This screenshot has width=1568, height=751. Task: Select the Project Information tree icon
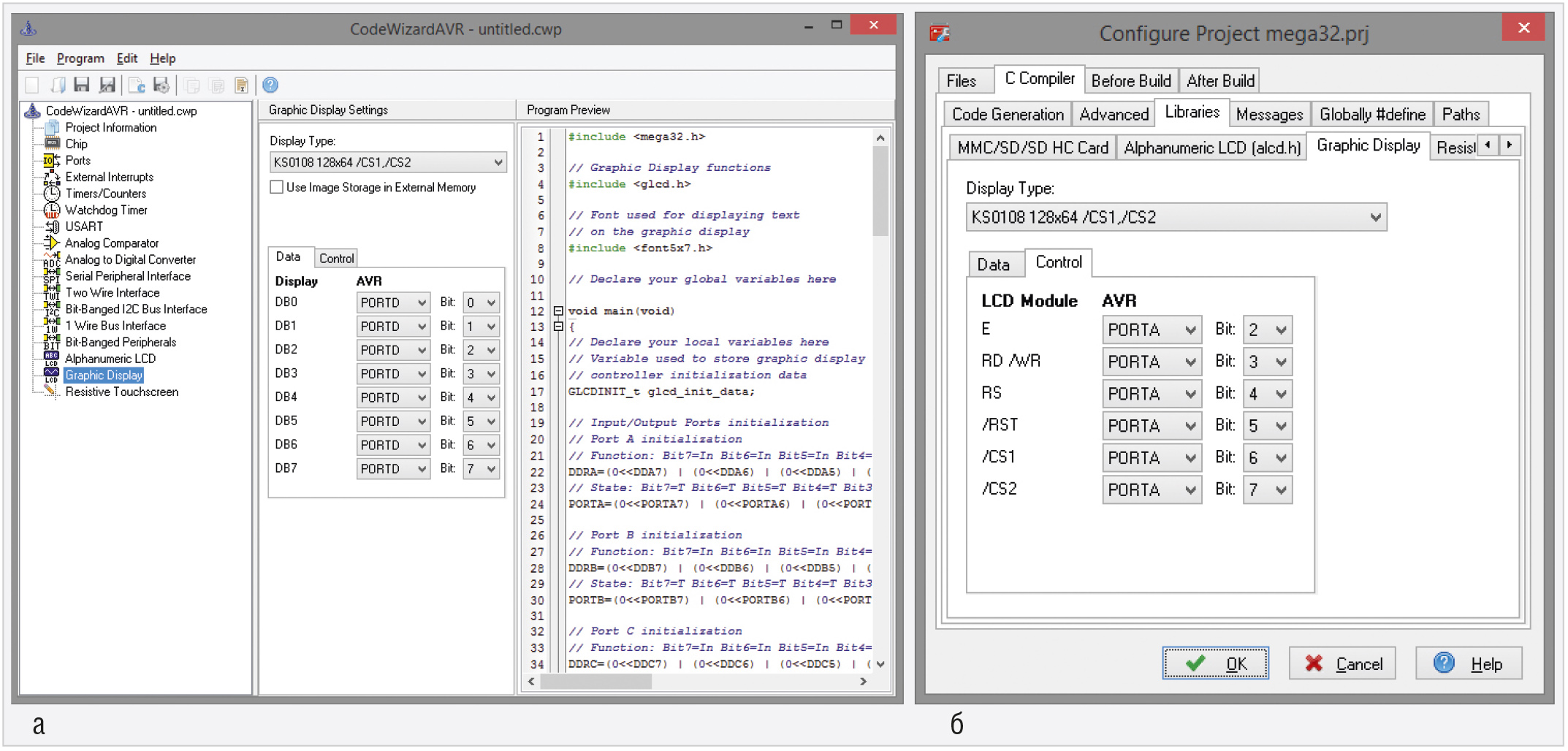[52, 127]
